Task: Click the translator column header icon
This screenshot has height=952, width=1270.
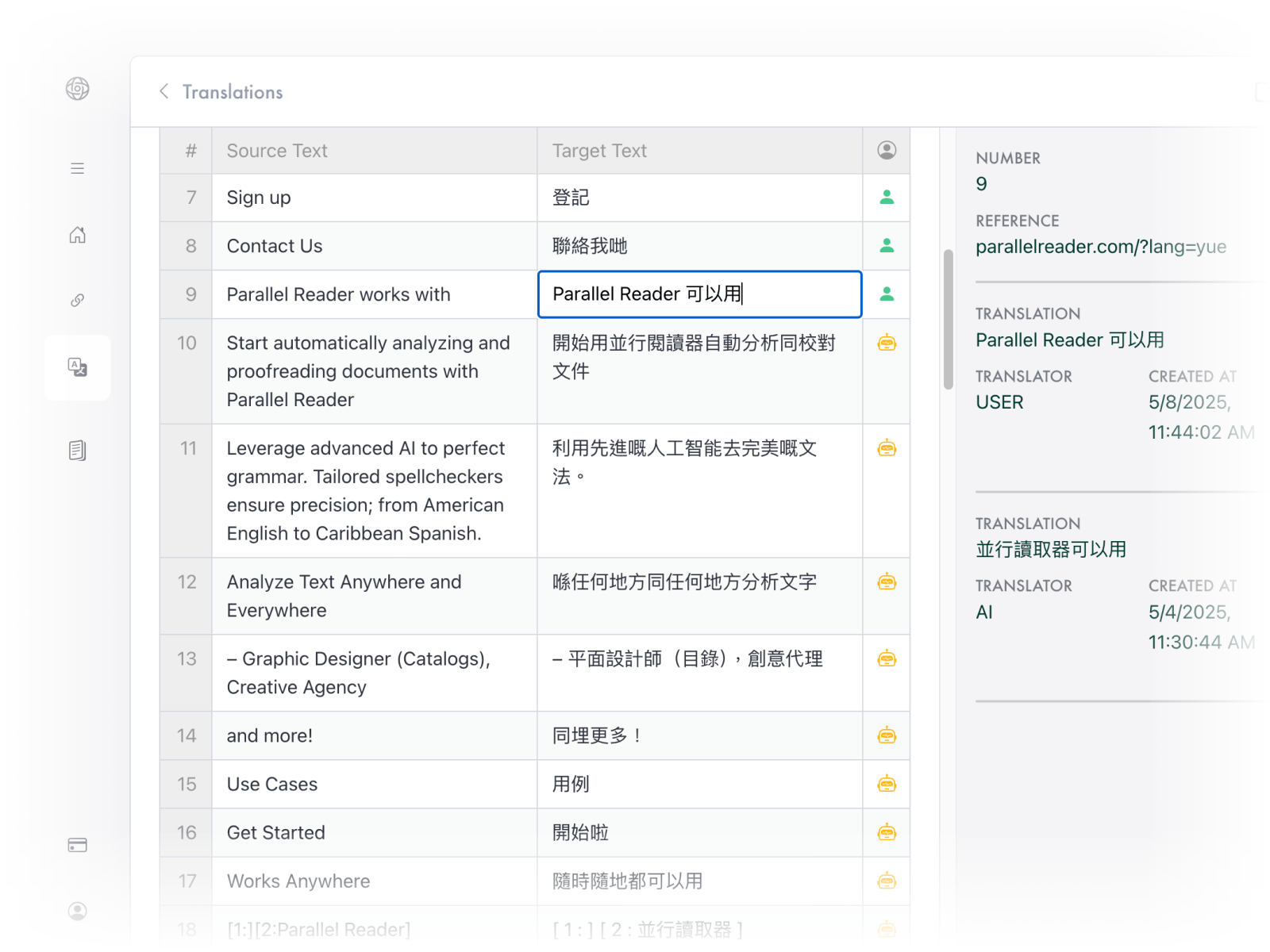Action: pos(887,150)
